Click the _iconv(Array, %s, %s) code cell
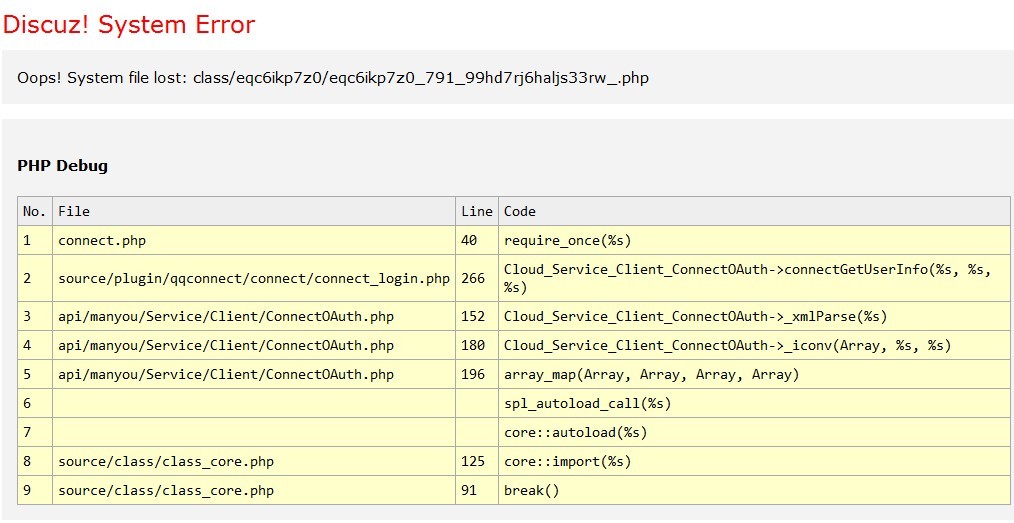1014x523 pixels. (727, 345)
